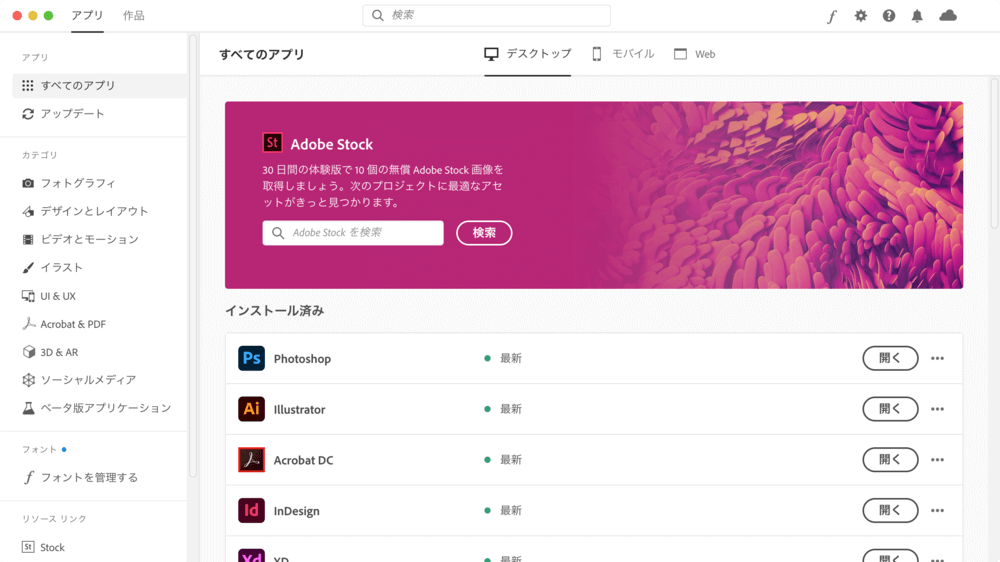Open preferences via the gear icon
The width and height of the screenshot is (1000, 562).
[860, 16]
